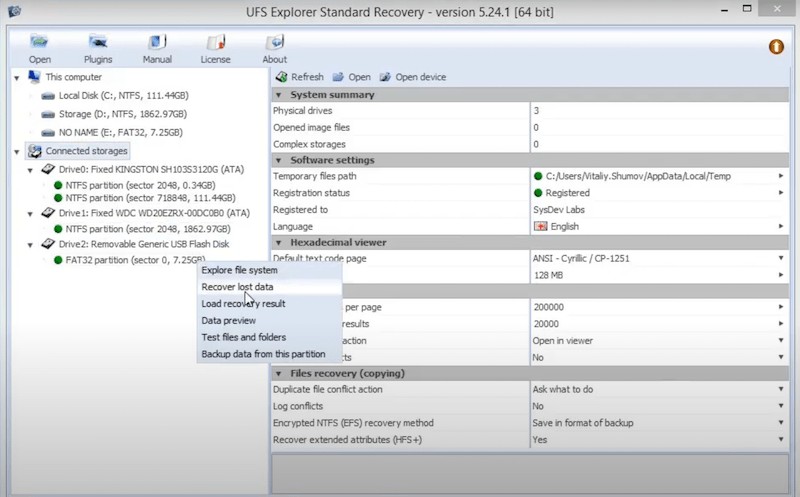
Task: Click green dot of NTFS partition sector 718848
Action: click(x=58, y=198)
